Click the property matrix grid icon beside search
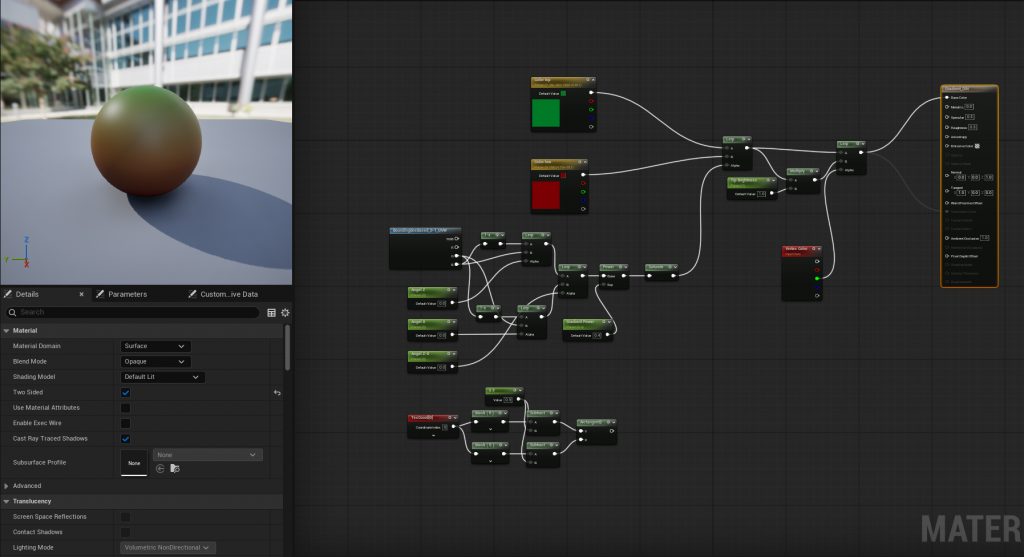The image size is (1024, 557). click(x=271, y=312)
